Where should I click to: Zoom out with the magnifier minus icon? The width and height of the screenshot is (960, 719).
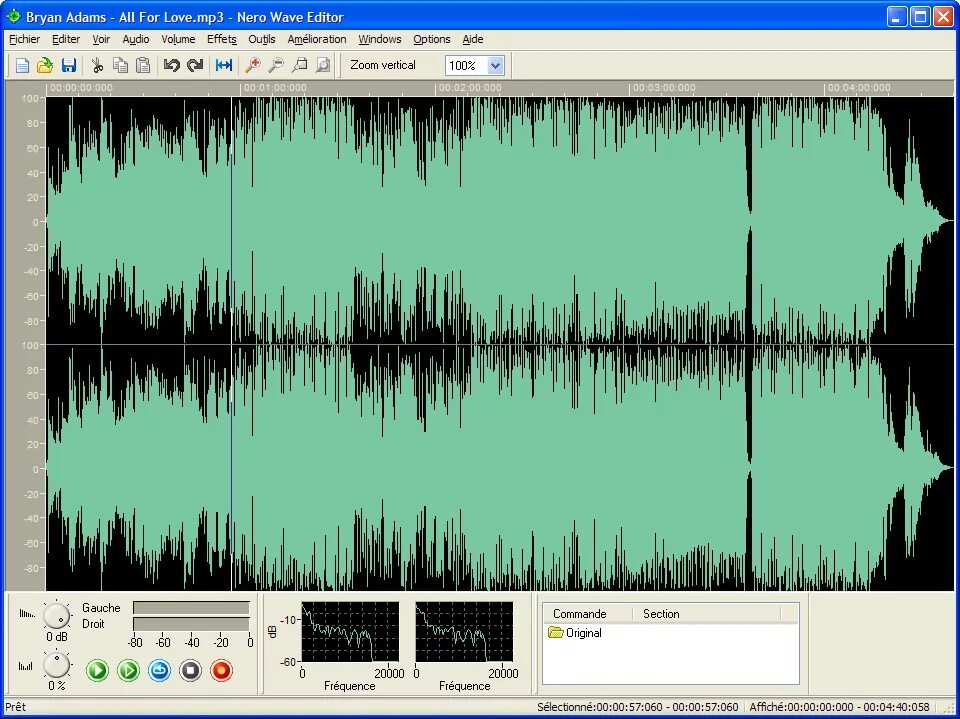[276, 66]
